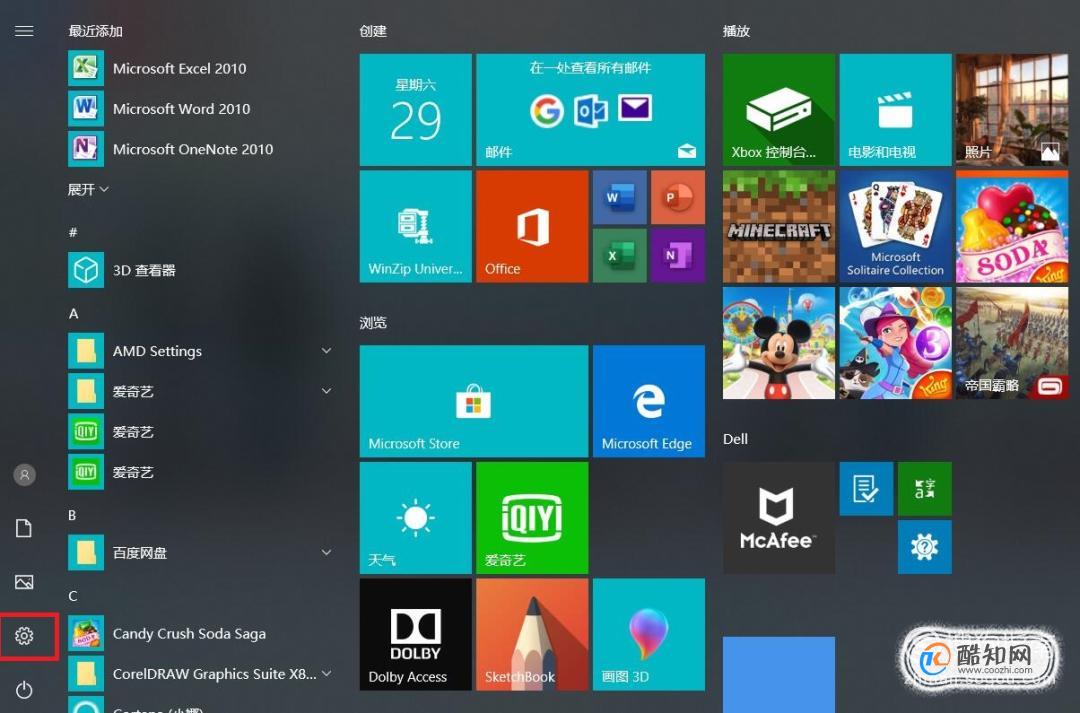Click the Power button icon

(x=24, y=690)
